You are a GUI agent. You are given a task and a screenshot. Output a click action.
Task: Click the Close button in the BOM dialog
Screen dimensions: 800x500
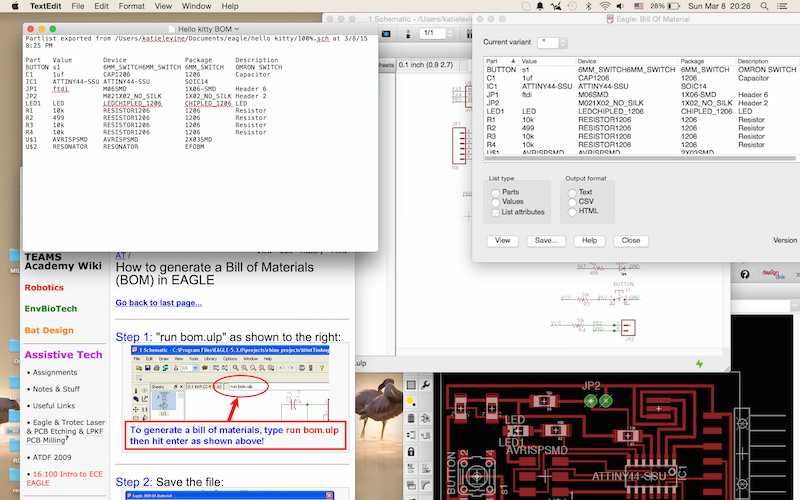[631, 240]
